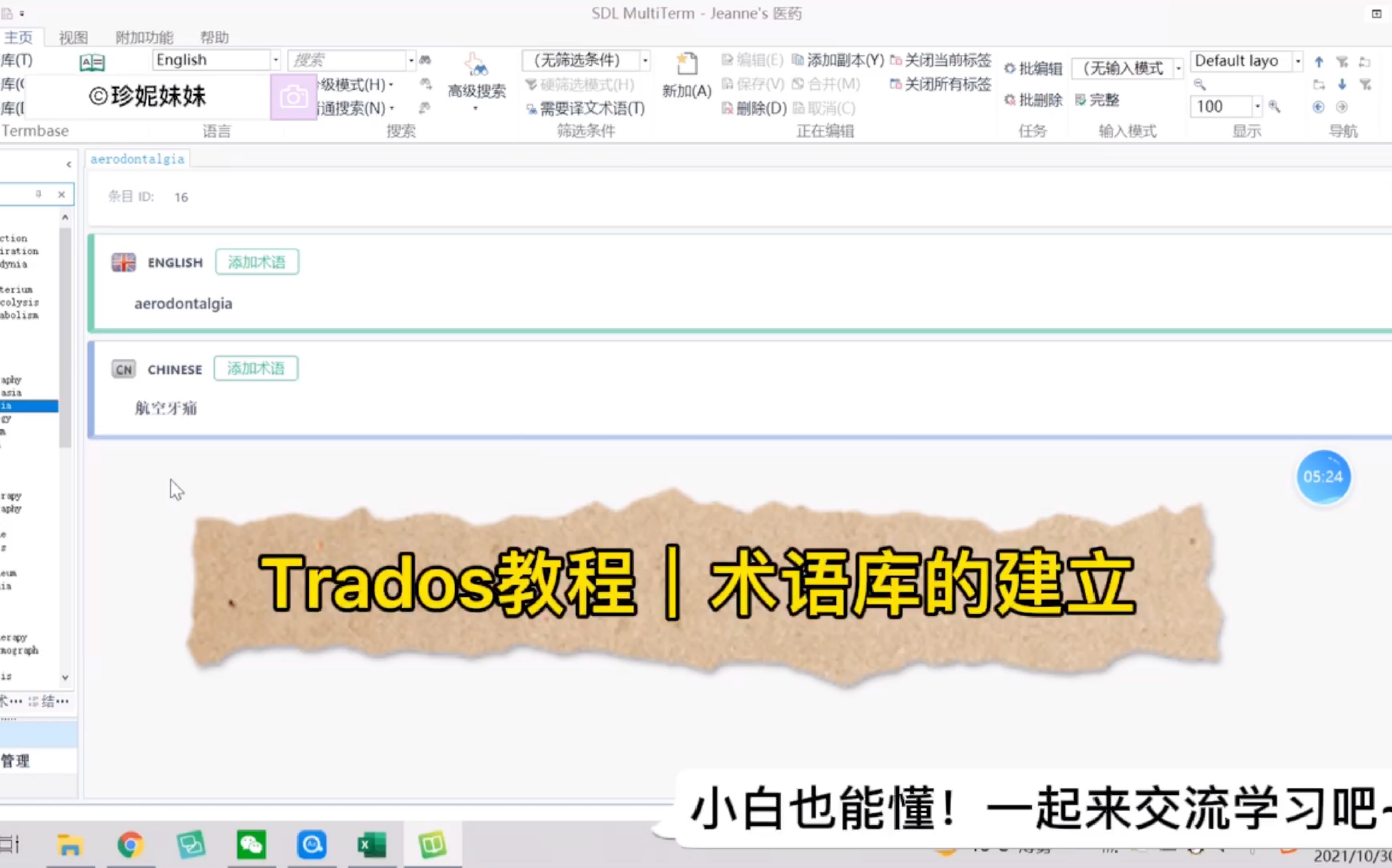Select the highlighted term row in list
Screen dimensions: 1392x868
(x=29, y=406)
